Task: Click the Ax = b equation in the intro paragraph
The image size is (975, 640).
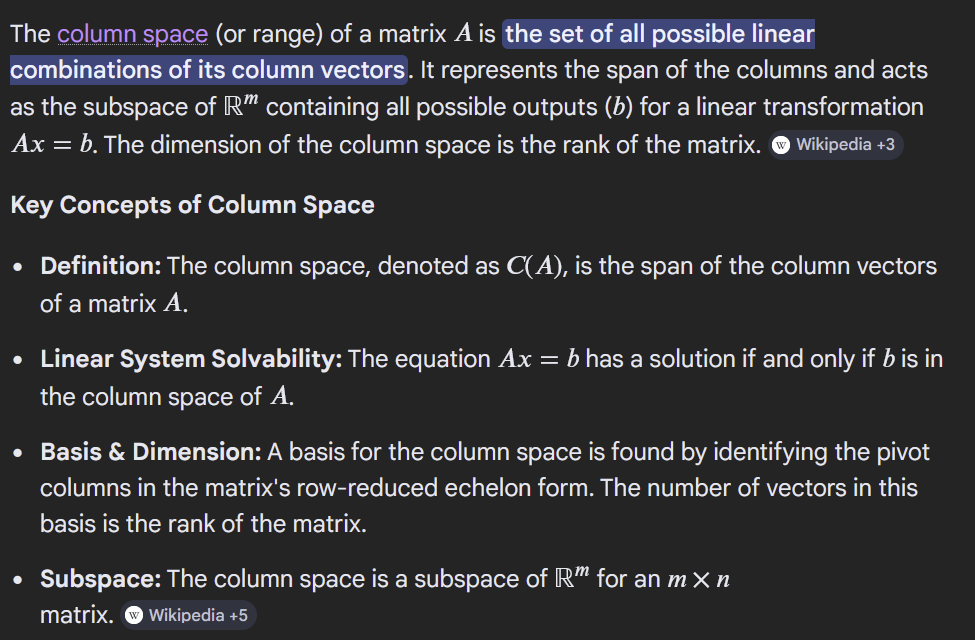Action: [x=53, y=144]
